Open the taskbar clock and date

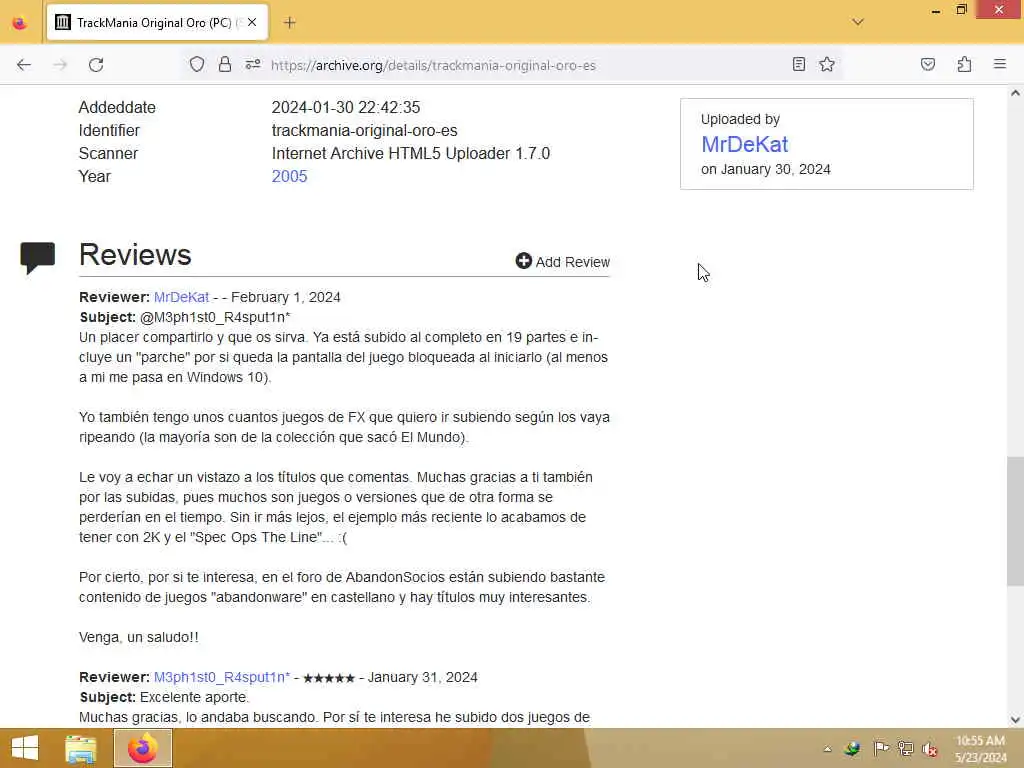980,749
